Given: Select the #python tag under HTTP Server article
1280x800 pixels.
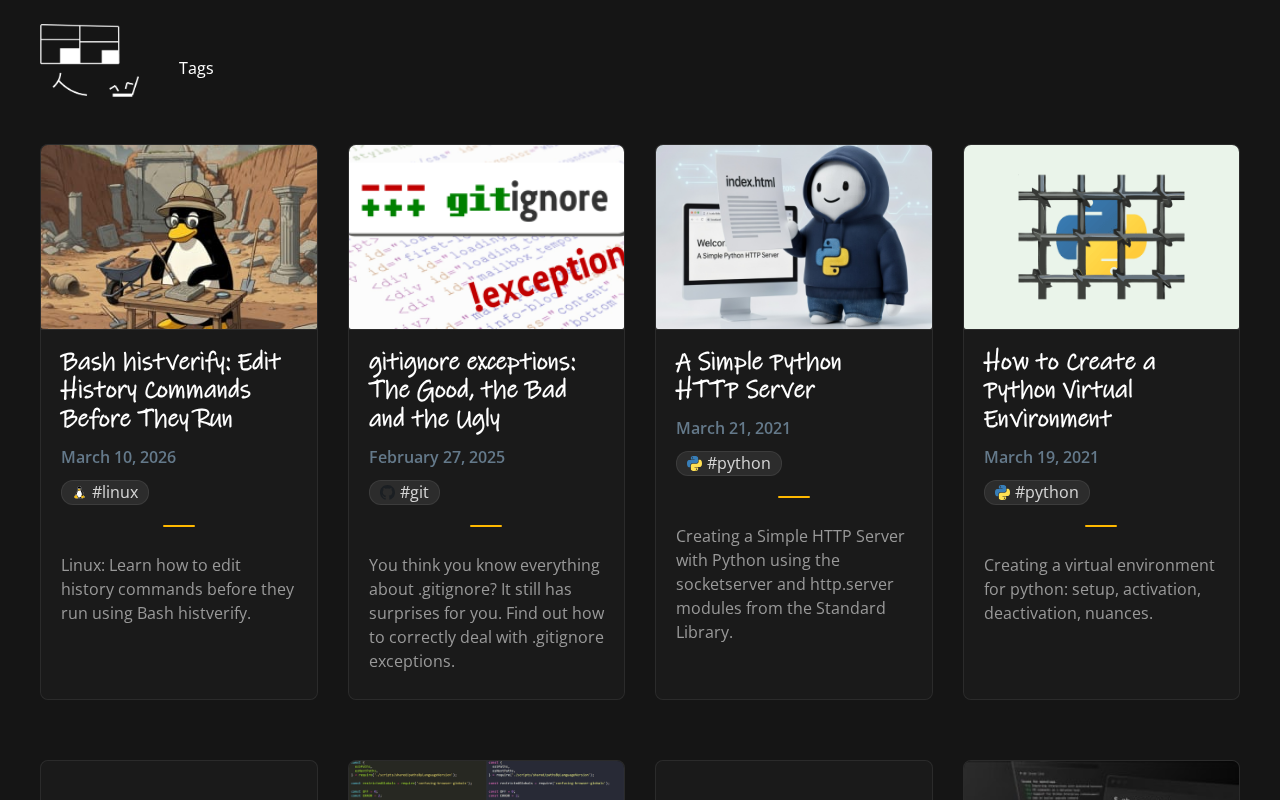Looking at the screenshot, I should pos(729,463).
